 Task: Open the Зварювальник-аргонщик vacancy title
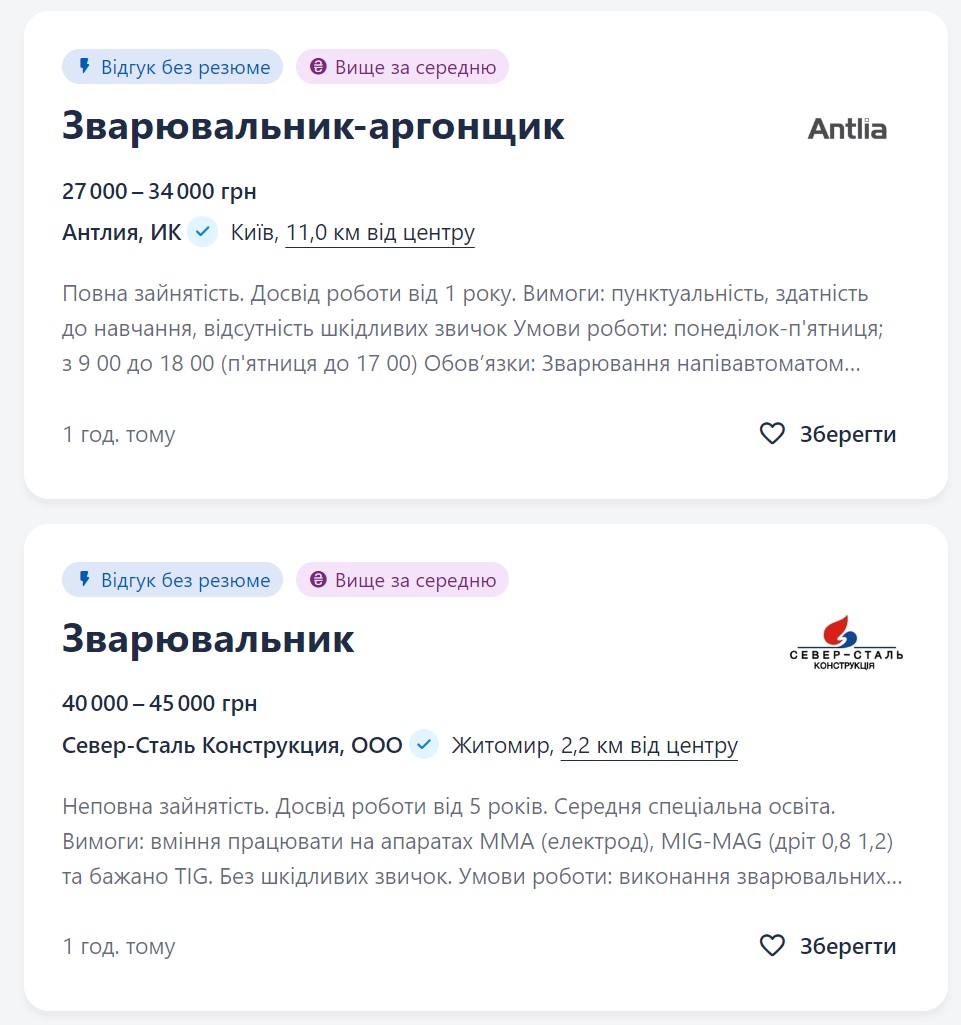click(313, 126)
